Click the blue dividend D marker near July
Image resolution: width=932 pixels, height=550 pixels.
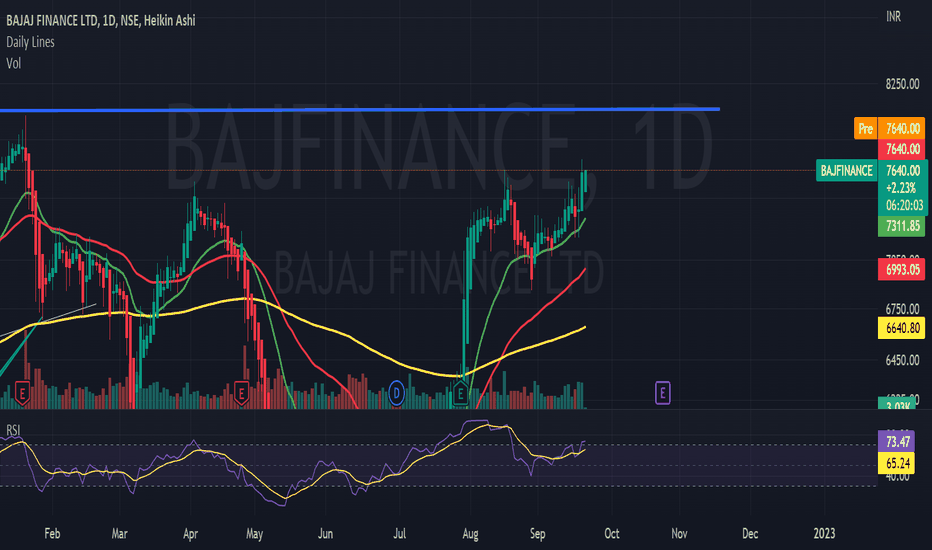[396, 393]
